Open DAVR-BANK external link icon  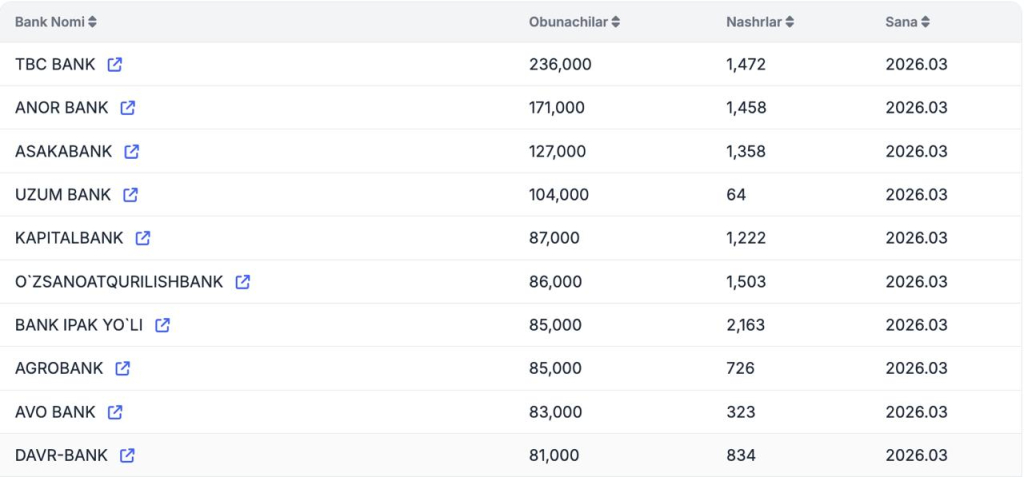tap(127, 455)
